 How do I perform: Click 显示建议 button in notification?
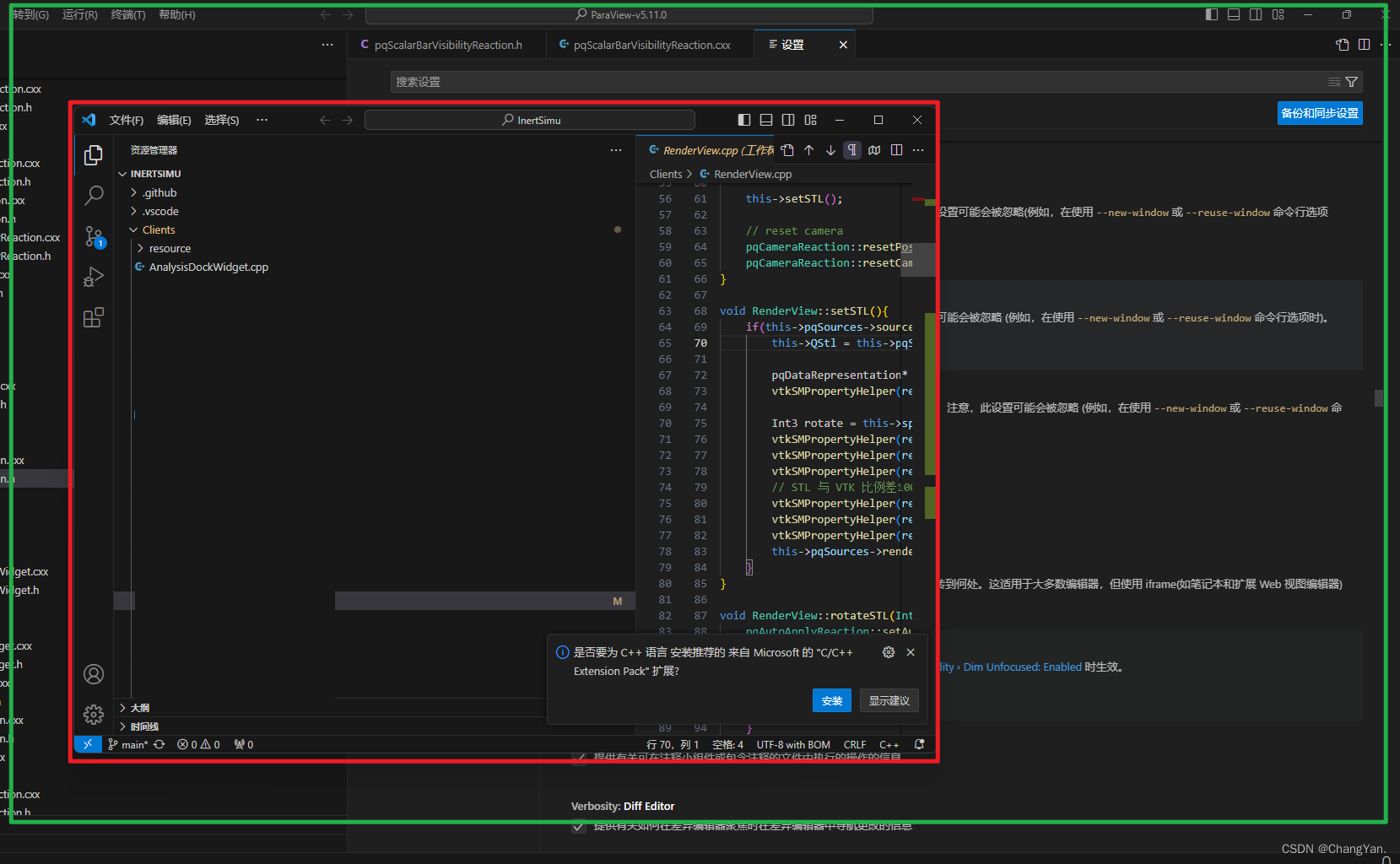pyautogui.click(x=889, y=700)
